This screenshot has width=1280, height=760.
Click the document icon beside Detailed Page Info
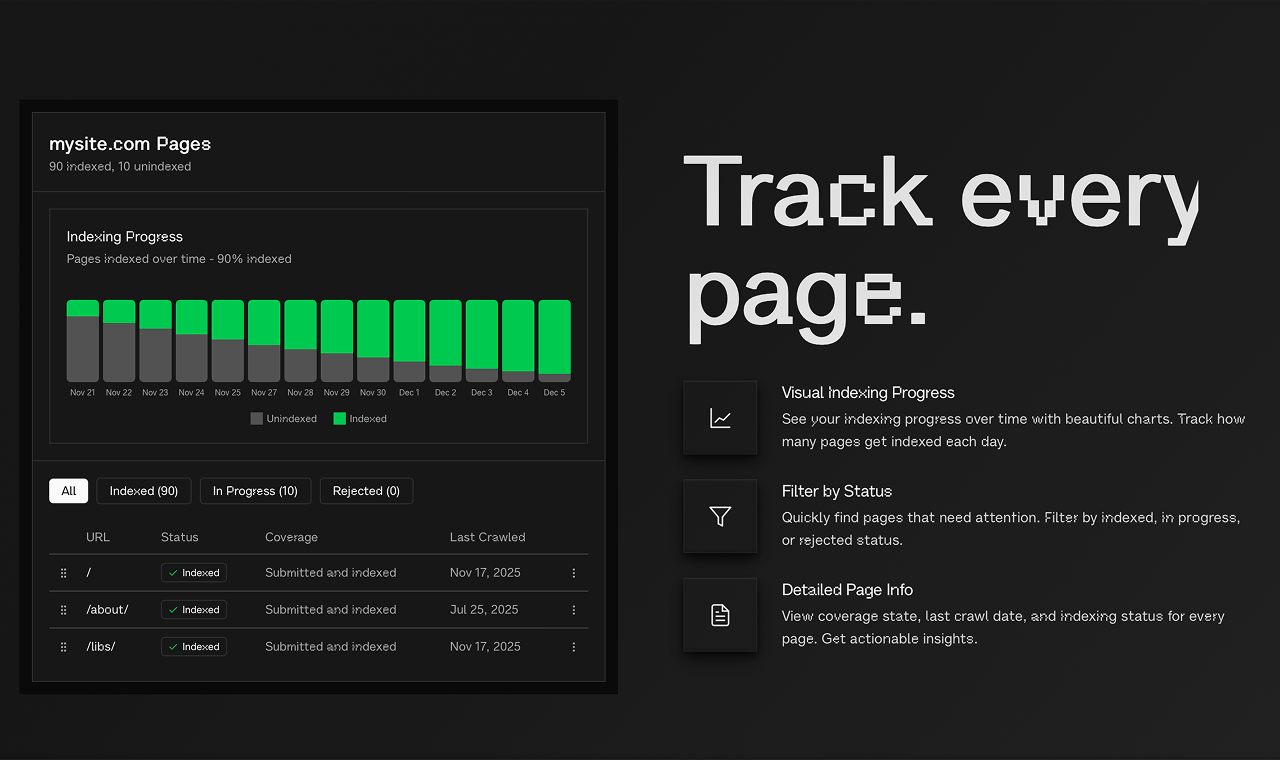720,615
